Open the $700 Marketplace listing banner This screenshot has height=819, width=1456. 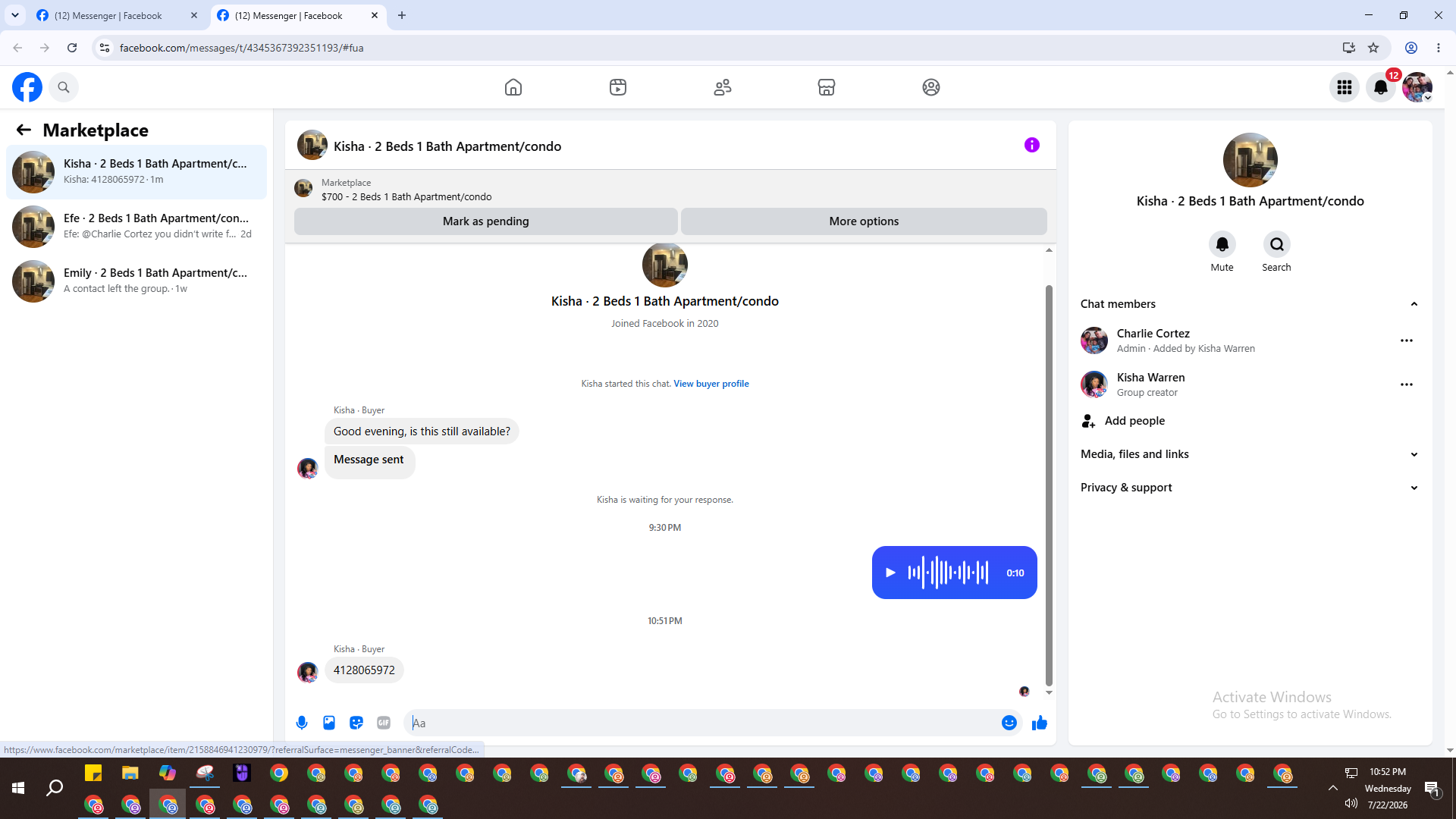click(x=670, y=190)
